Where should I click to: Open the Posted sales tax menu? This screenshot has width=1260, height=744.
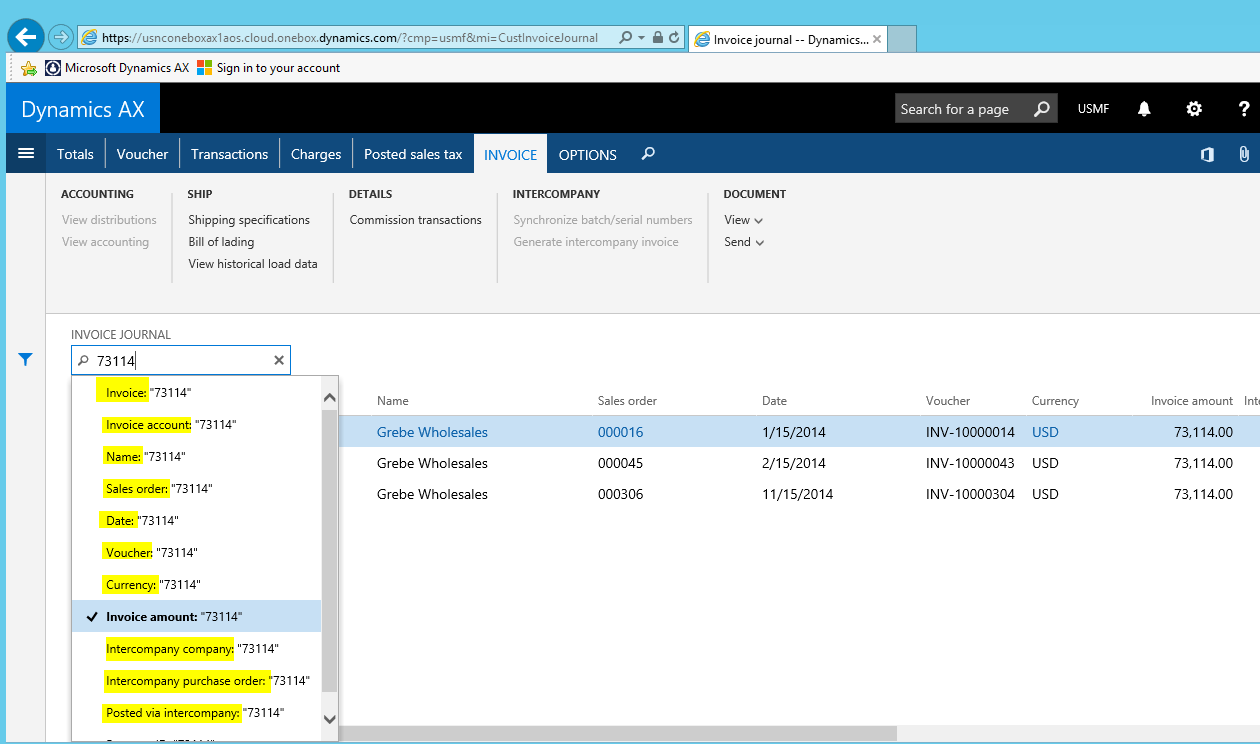(413, 154)
